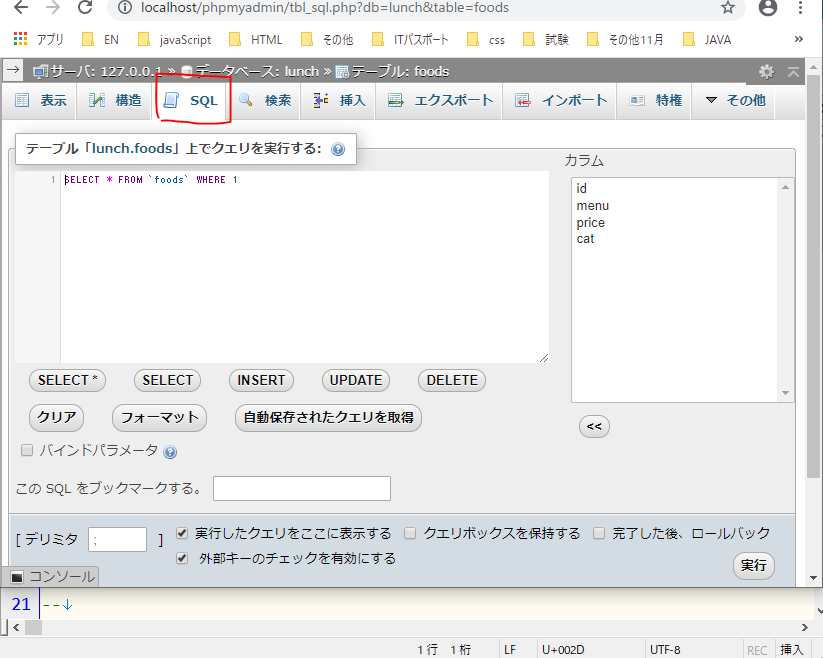This screenshot has width=823, height=658.
Task: Open the その他 bookmark folder
Action: [x=328, y=39]
